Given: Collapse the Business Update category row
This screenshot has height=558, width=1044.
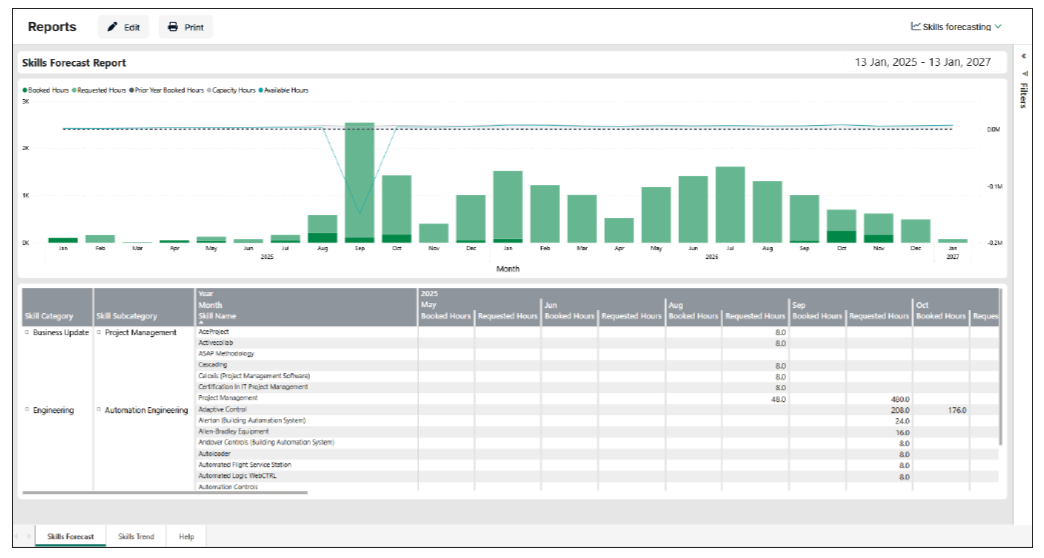Looking at the screenshot, I should point(27,332).
